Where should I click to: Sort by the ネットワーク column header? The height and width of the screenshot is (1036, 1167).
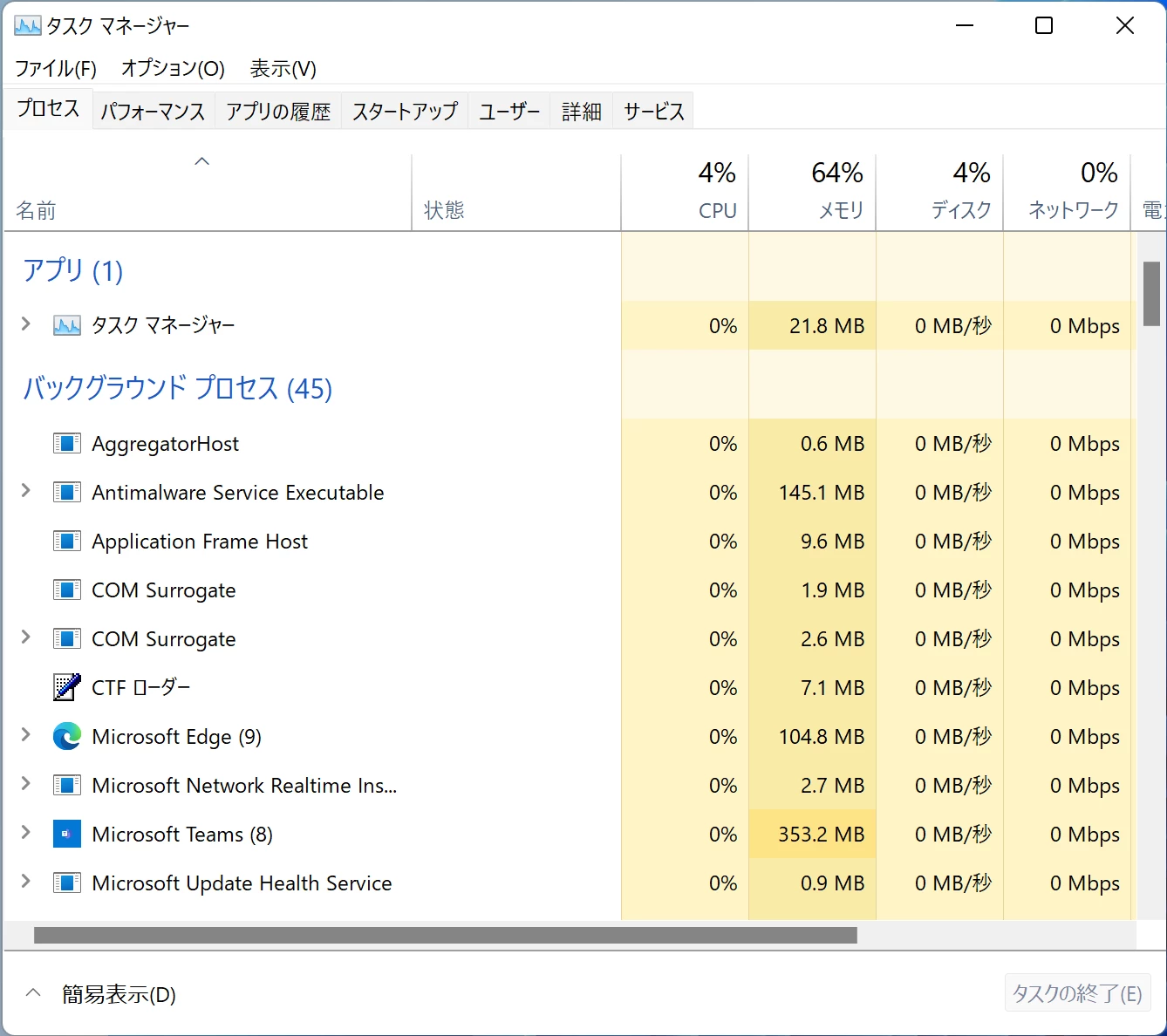(x=1067, y=192)
